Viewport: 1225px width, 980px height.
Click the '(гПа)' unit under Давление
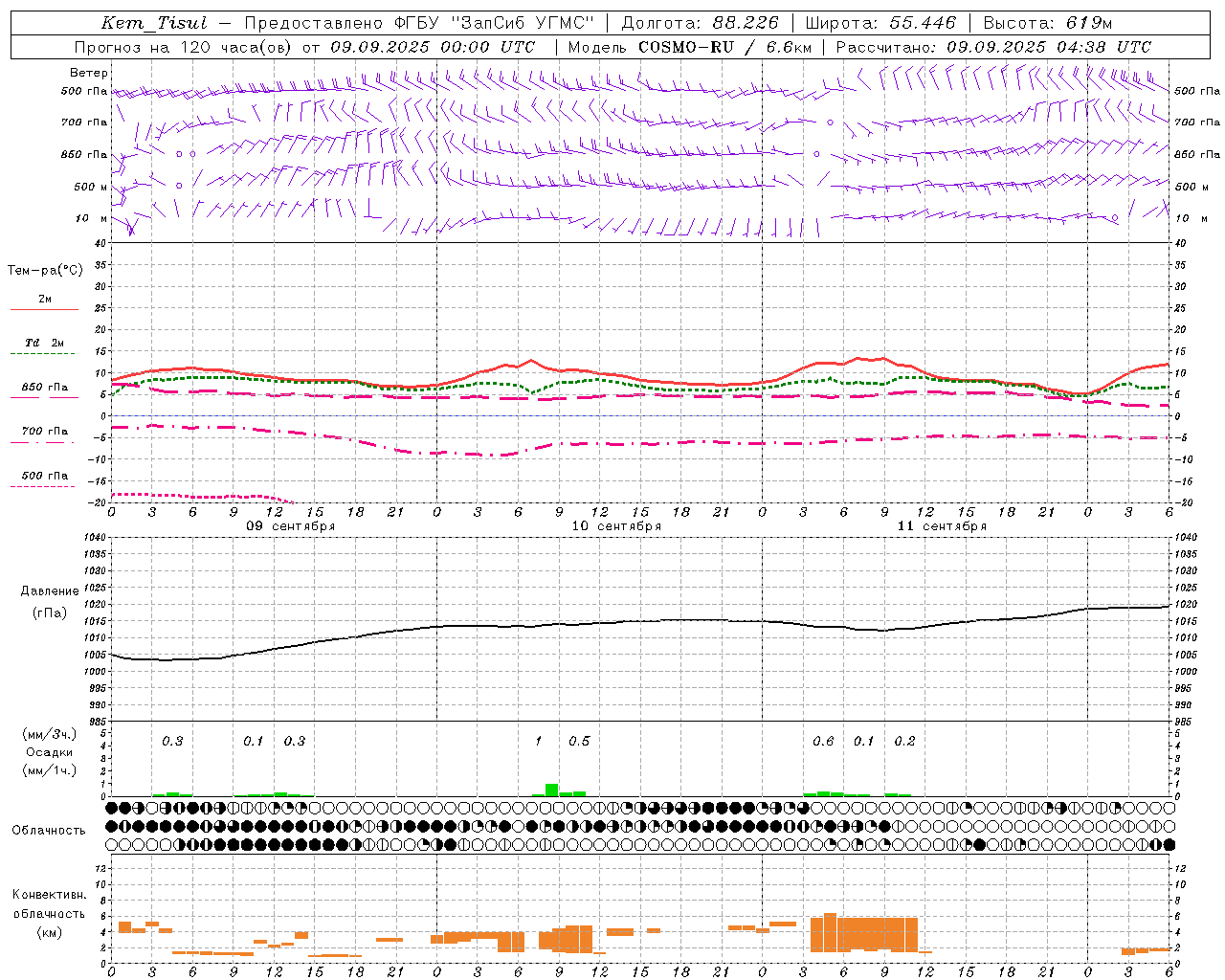point(49,613)
